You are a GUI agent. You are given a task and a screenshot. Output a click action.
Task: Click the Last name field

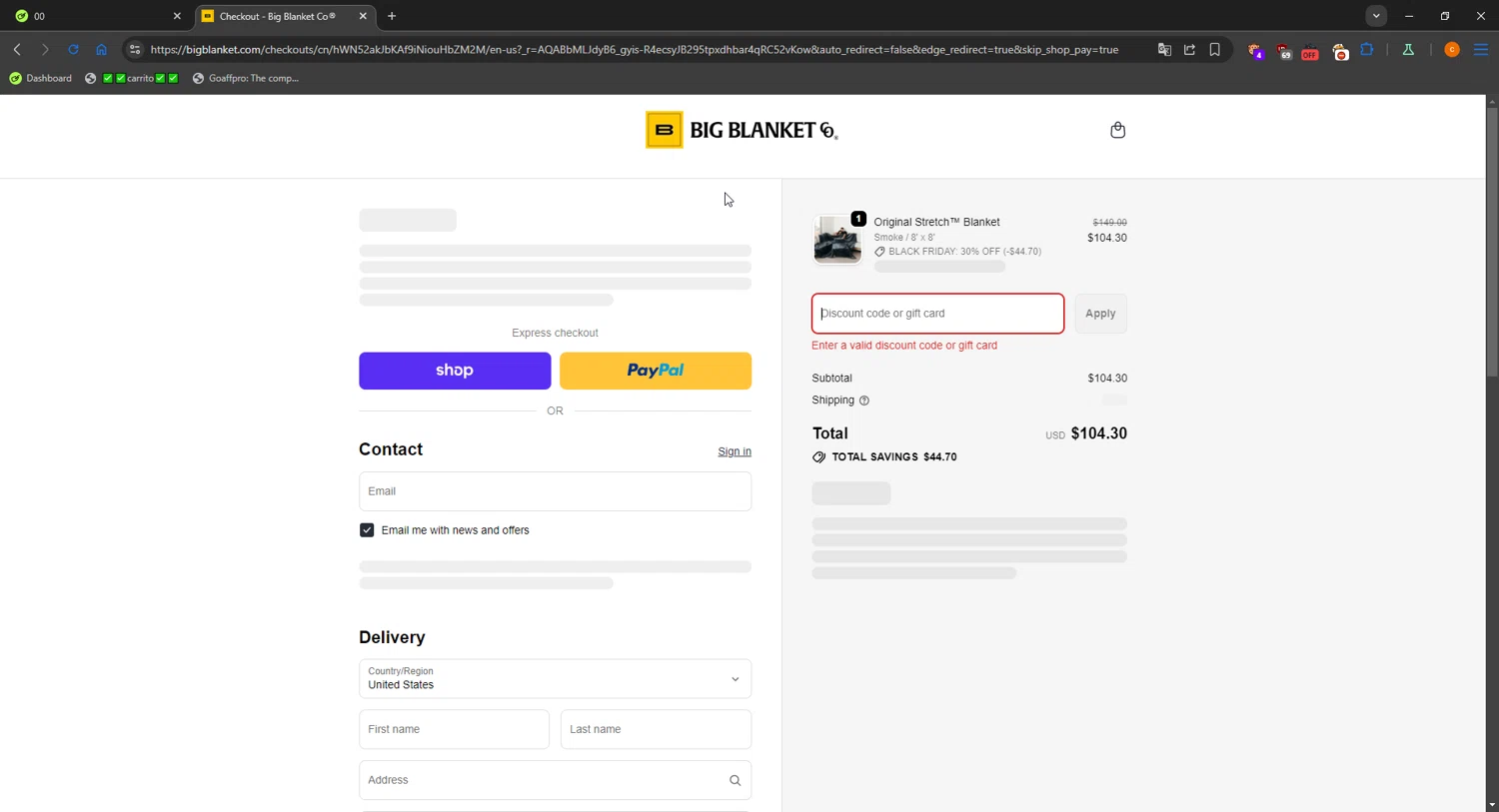(656, 729)
